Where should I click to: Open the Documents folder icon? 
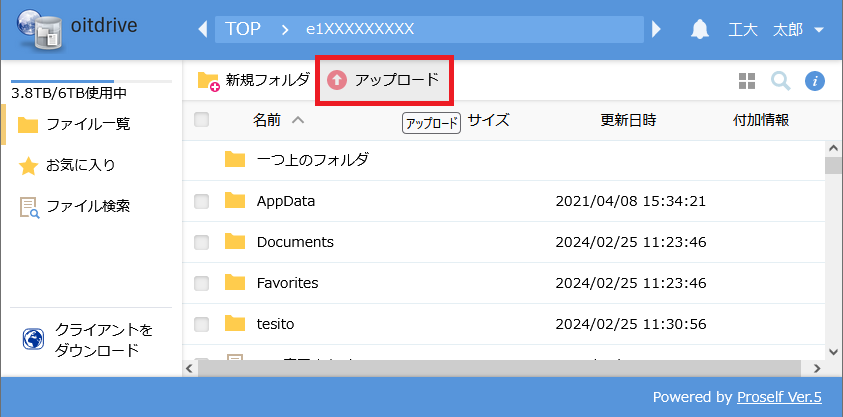pyautogui.click(x=235, y=242)
